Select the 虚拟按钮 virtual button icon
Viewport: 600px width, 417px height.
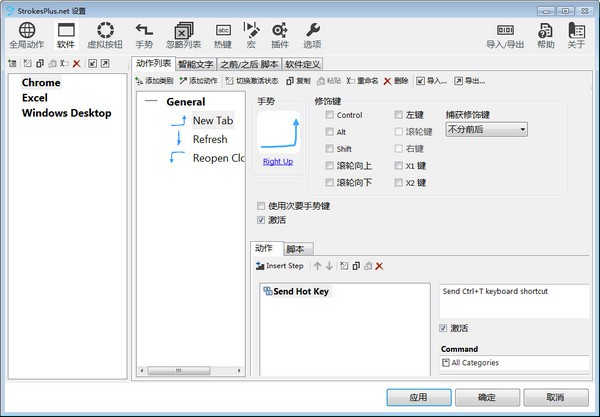pos(104,36)
